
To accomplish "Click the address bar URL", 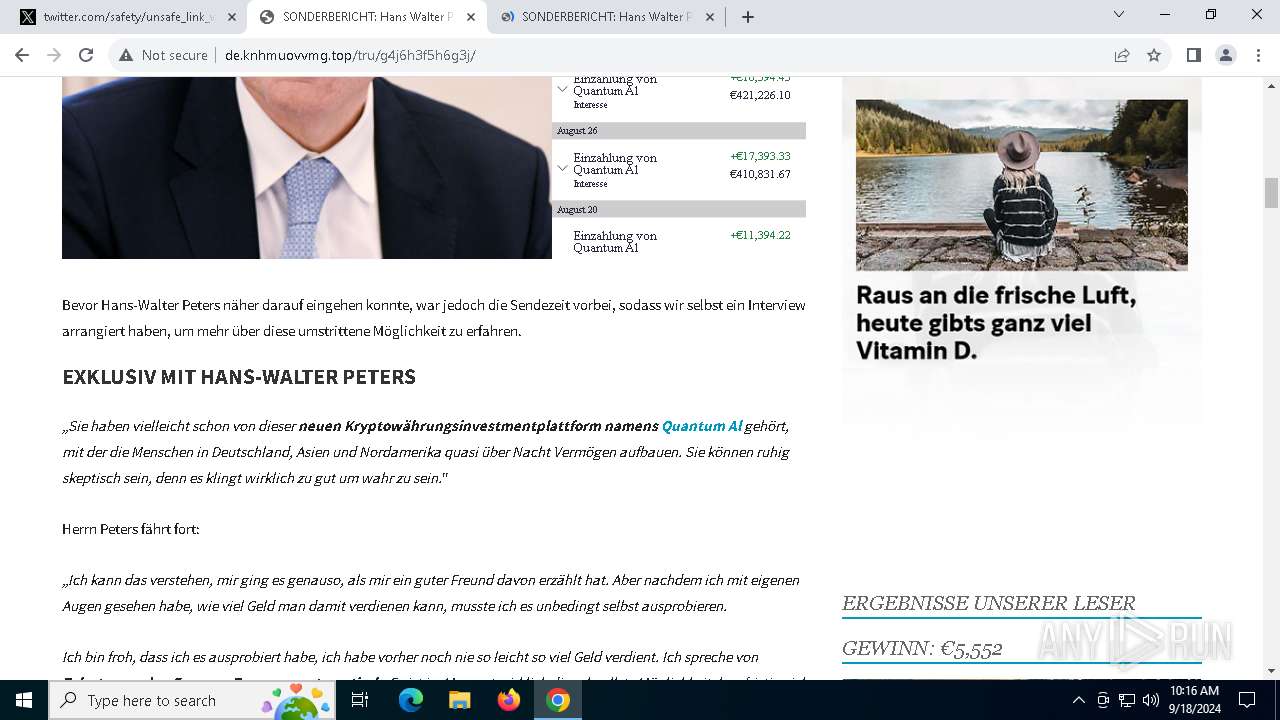I will (x=350, y=55).
